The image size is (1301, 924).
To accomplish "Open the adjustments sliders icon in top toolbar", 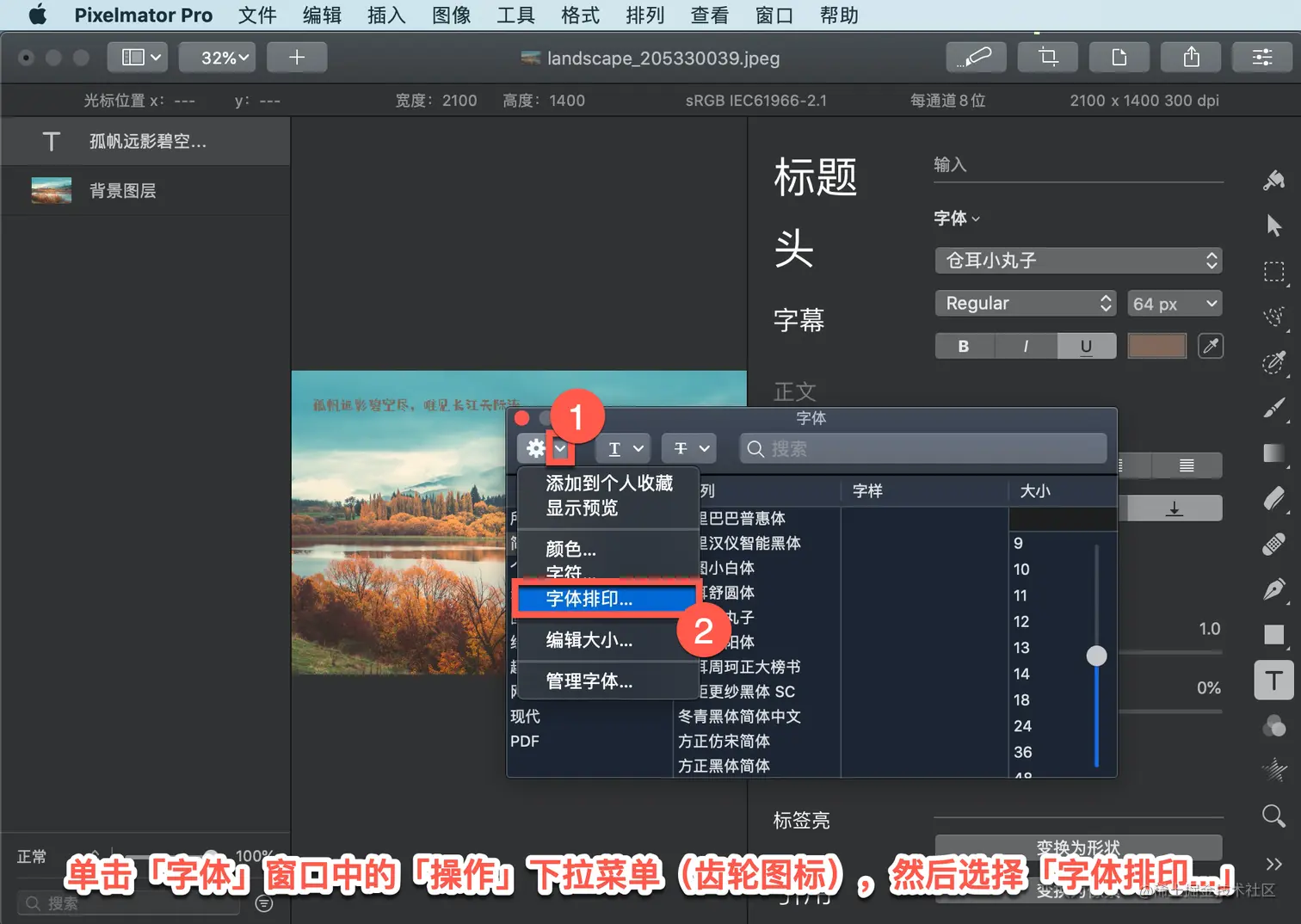I will pyautogui.click(x=1262, y=58).
